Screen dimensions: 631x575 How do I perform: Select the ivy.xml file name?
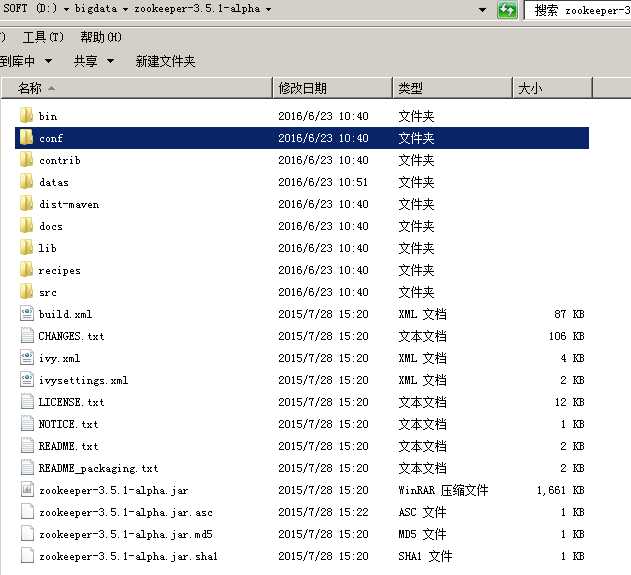(60, 359)
